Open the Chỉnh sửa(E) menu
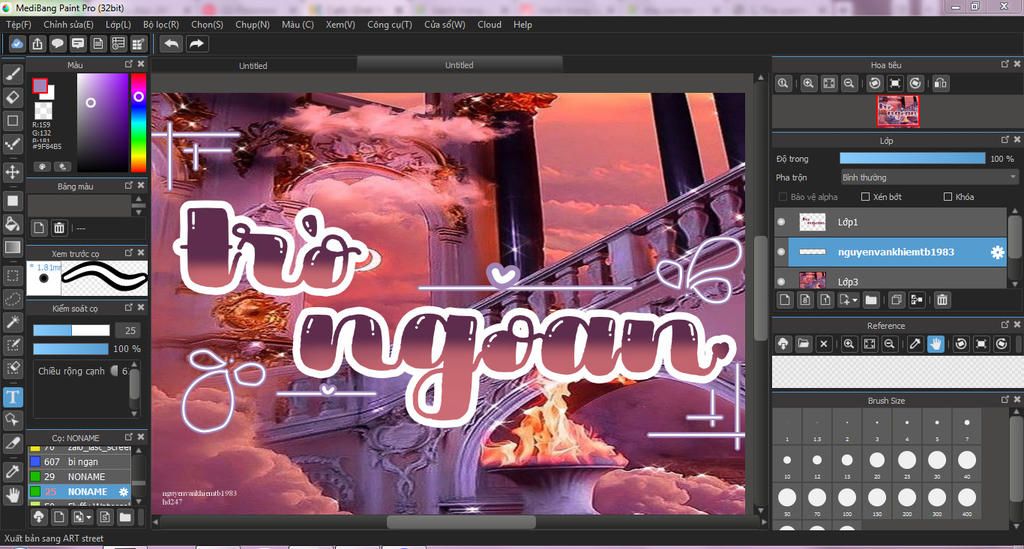 69,24
